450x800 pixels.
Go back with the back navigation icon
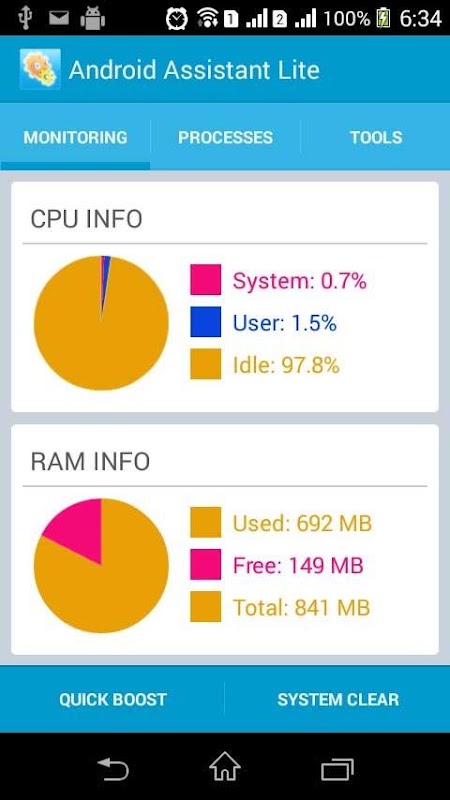coord(113,769)
